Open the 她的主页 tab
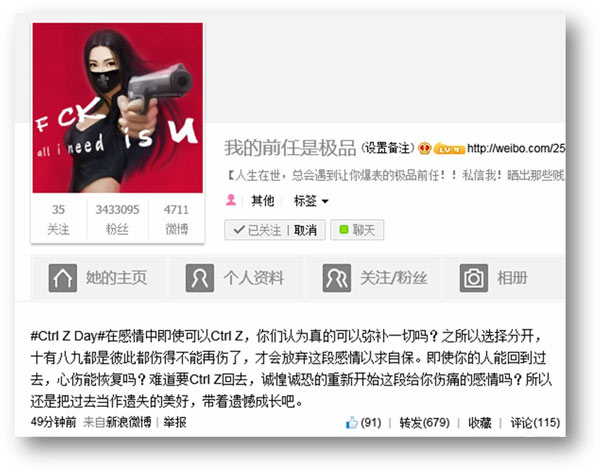Screen dimensions: 600x470 [x=99, y=278]
